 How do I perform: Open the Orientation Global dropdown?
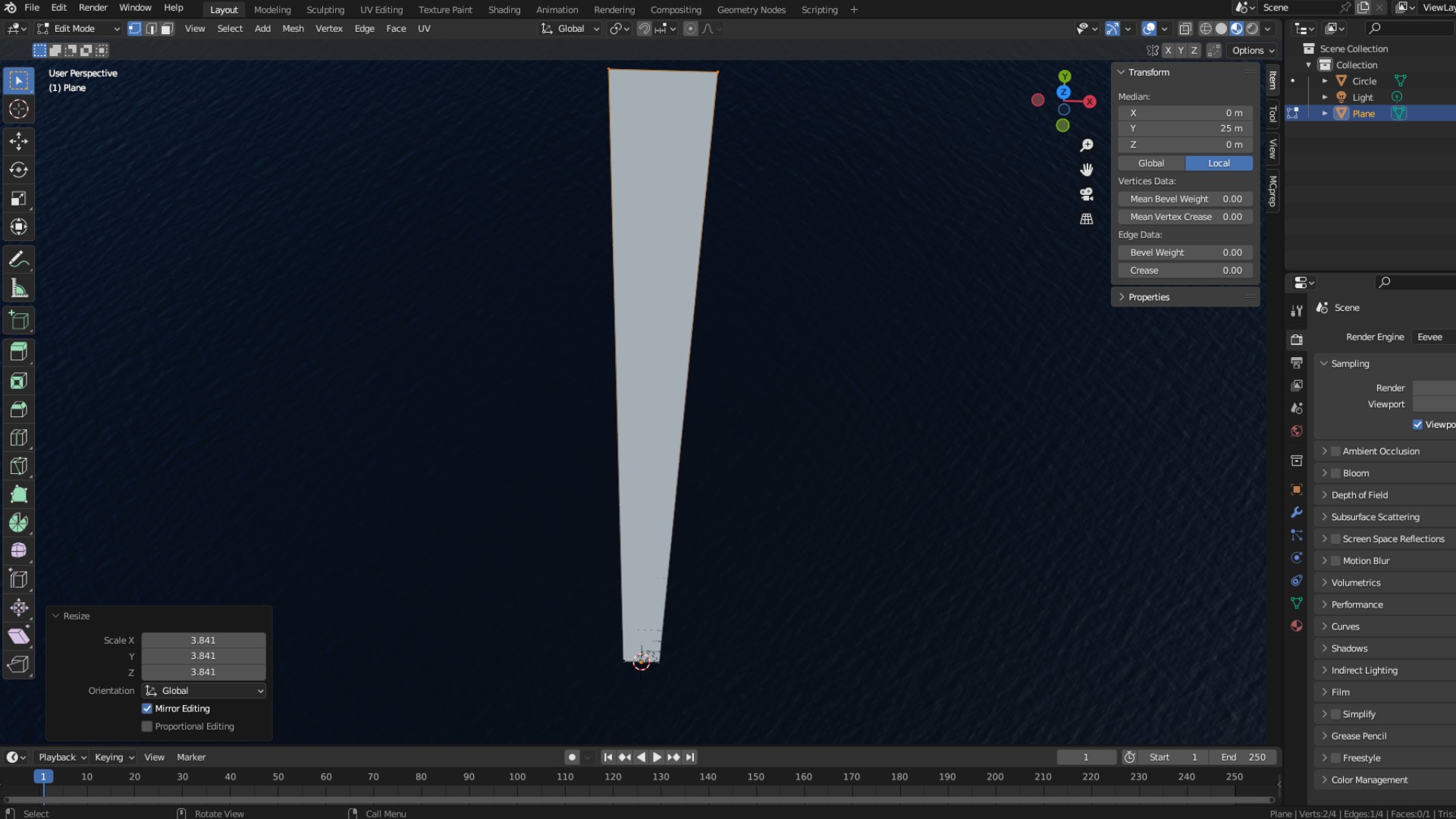(x=204, y=691)
